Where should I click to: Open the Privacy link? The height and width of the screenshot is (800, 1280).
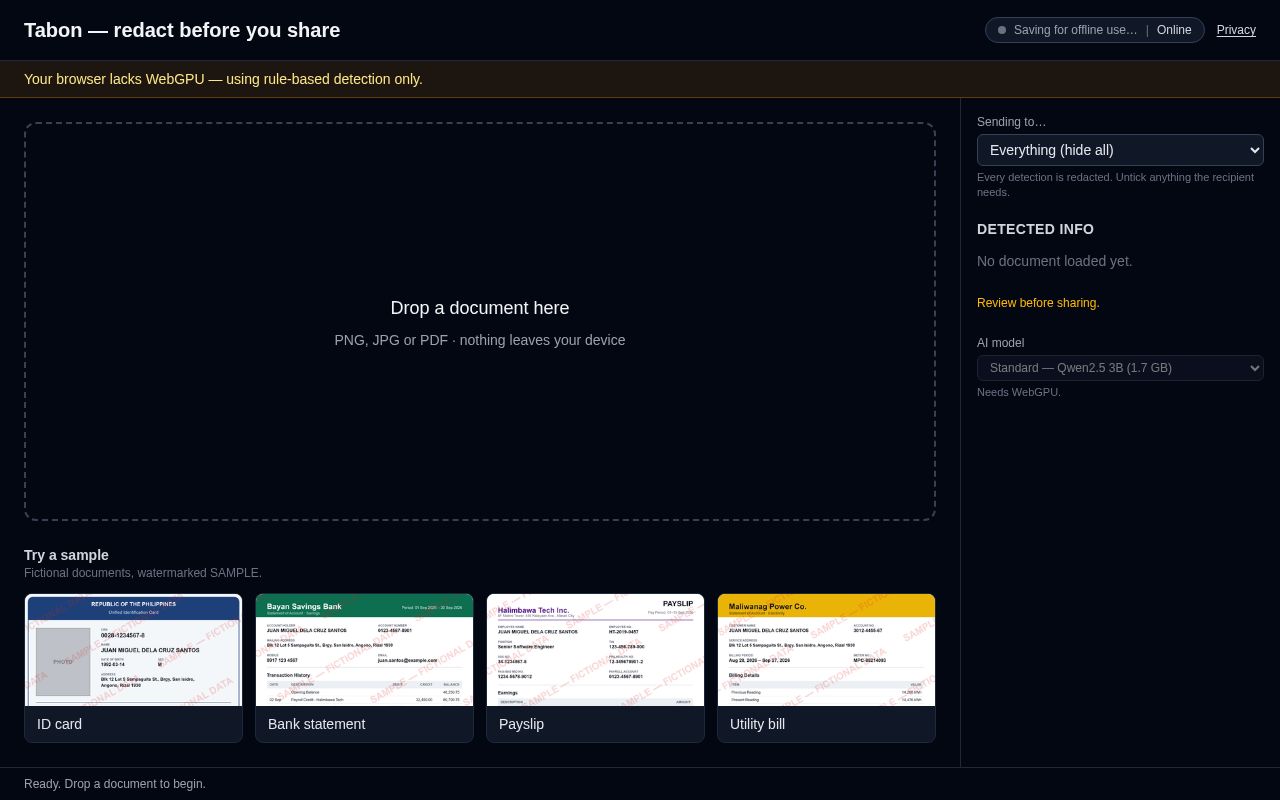click(x=1236, y=30)
